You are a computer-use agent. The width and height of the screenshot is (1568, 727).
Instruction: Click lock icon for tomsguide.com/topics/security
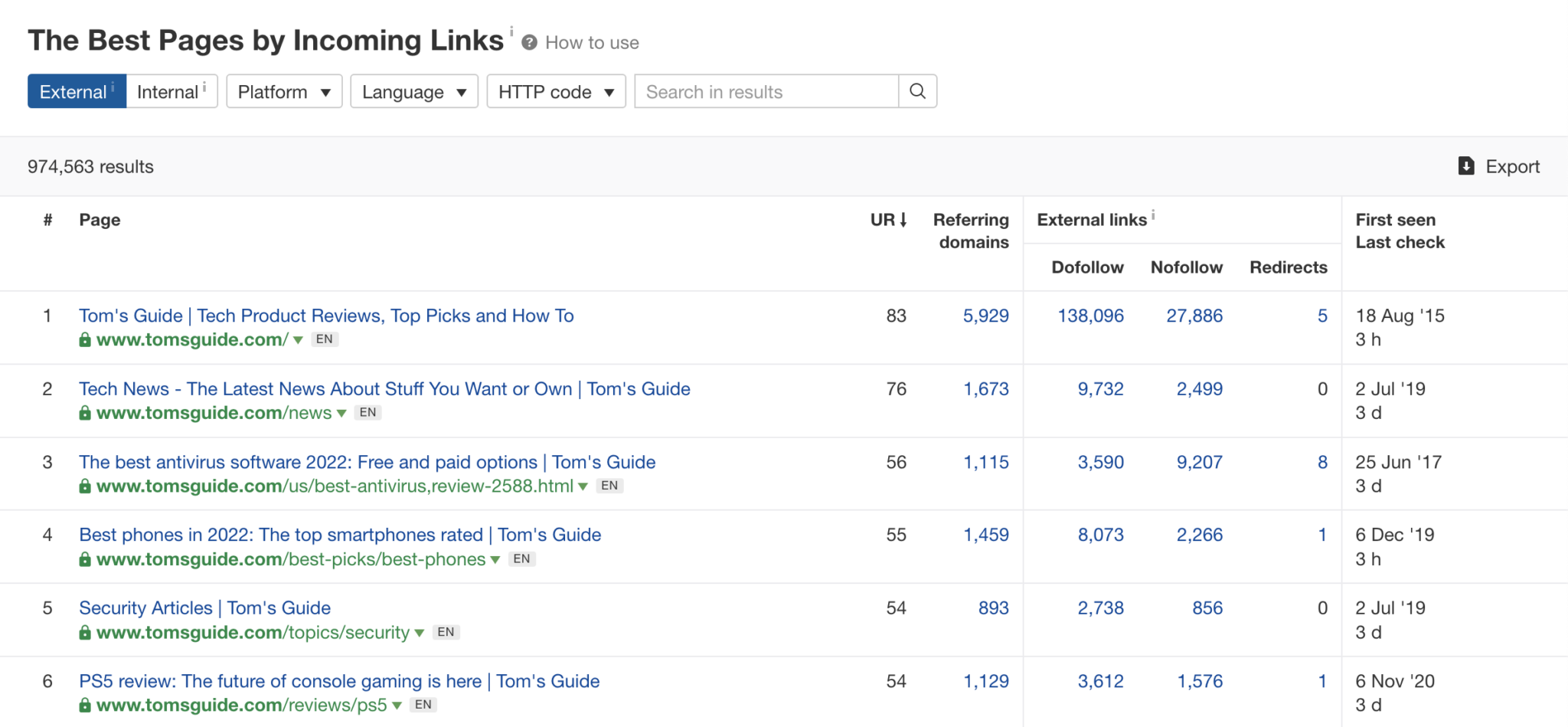tap(85, 633)
